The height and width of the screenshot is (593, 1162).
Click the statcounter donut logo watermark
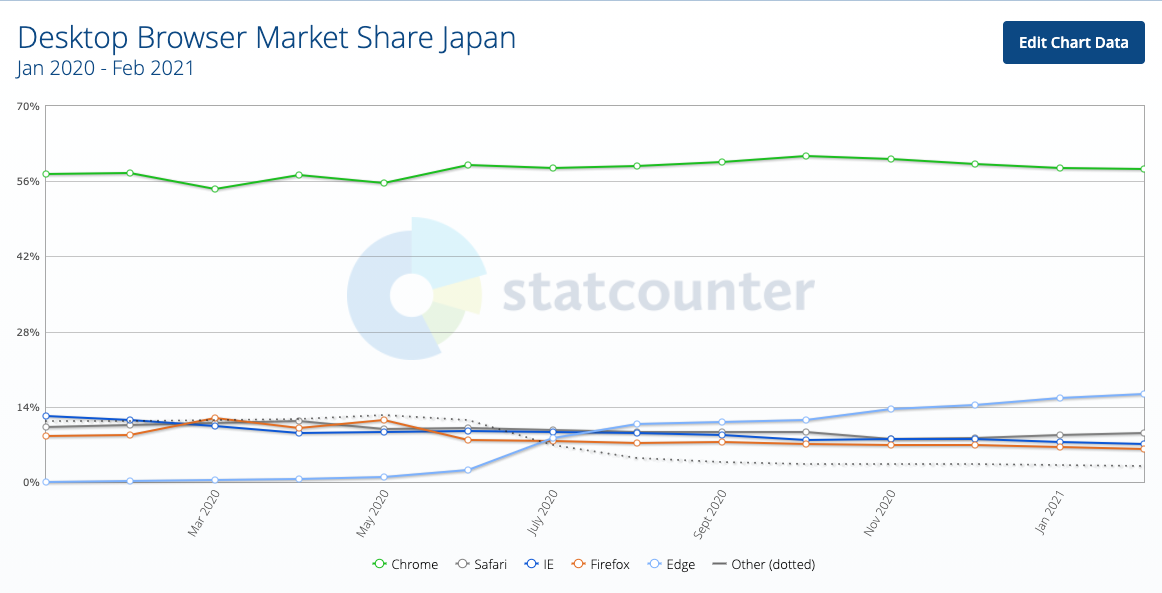click(x=416, y=288)
